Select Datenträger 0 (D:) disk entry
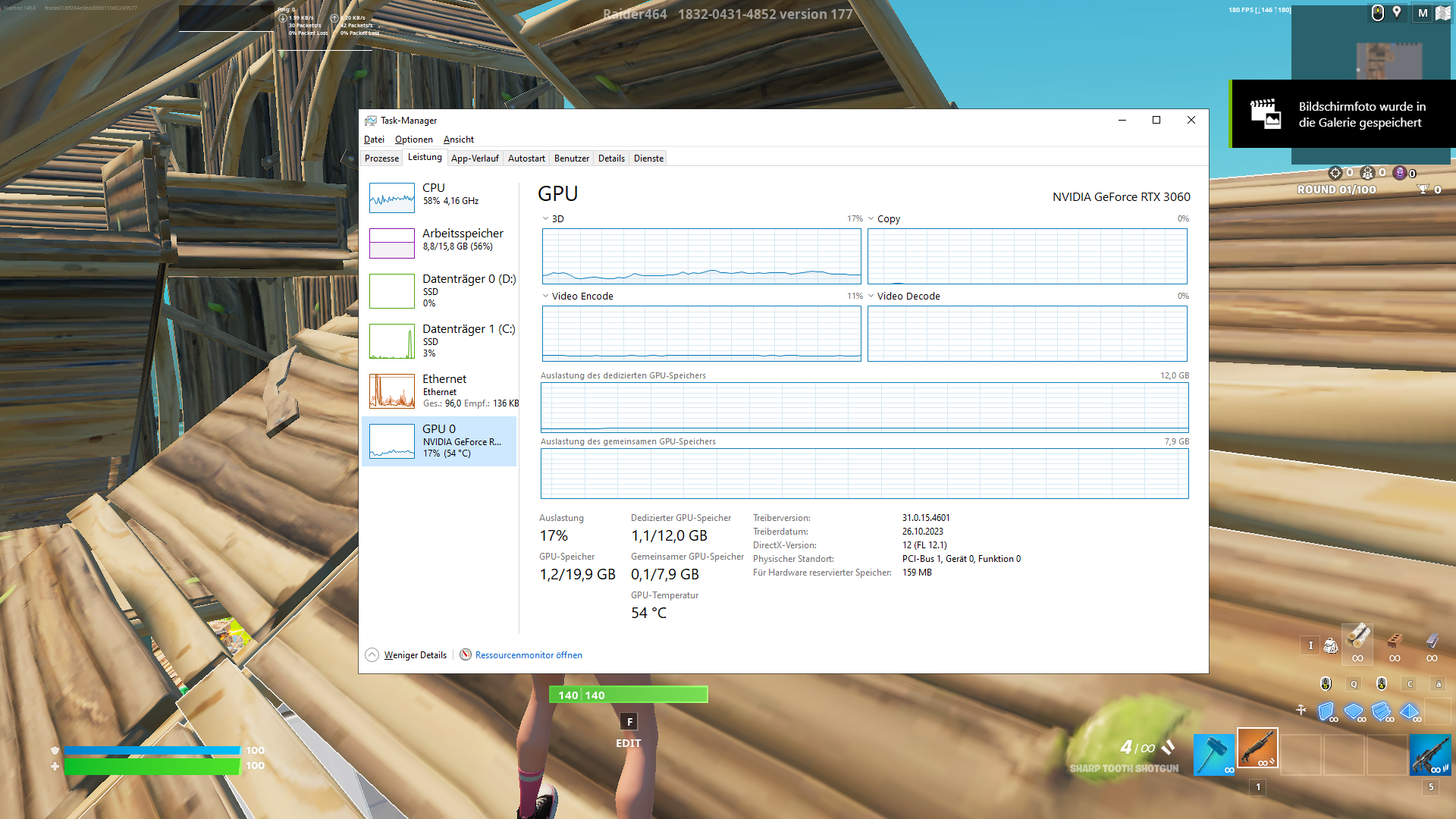 coord(468,279)
